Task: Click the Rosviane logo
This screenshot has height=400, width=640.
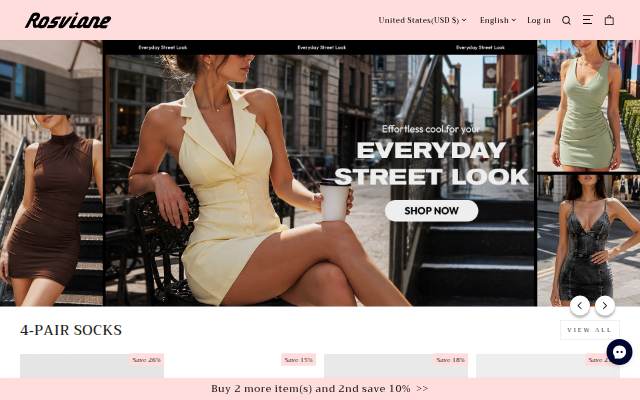Action: (68, 20)
